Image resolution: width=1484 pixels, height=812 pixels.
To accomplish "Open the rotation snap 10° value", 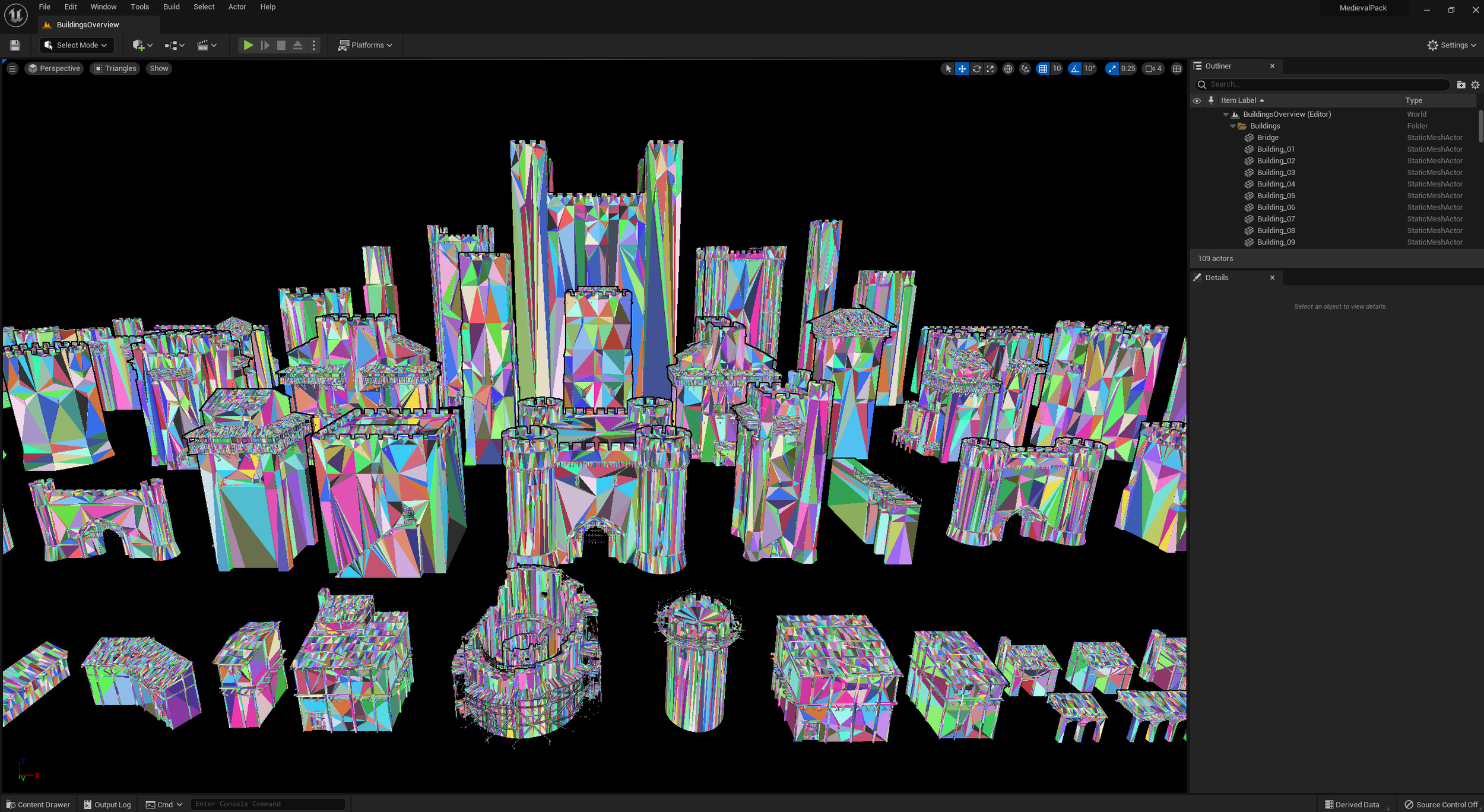I will point(1089,69).
